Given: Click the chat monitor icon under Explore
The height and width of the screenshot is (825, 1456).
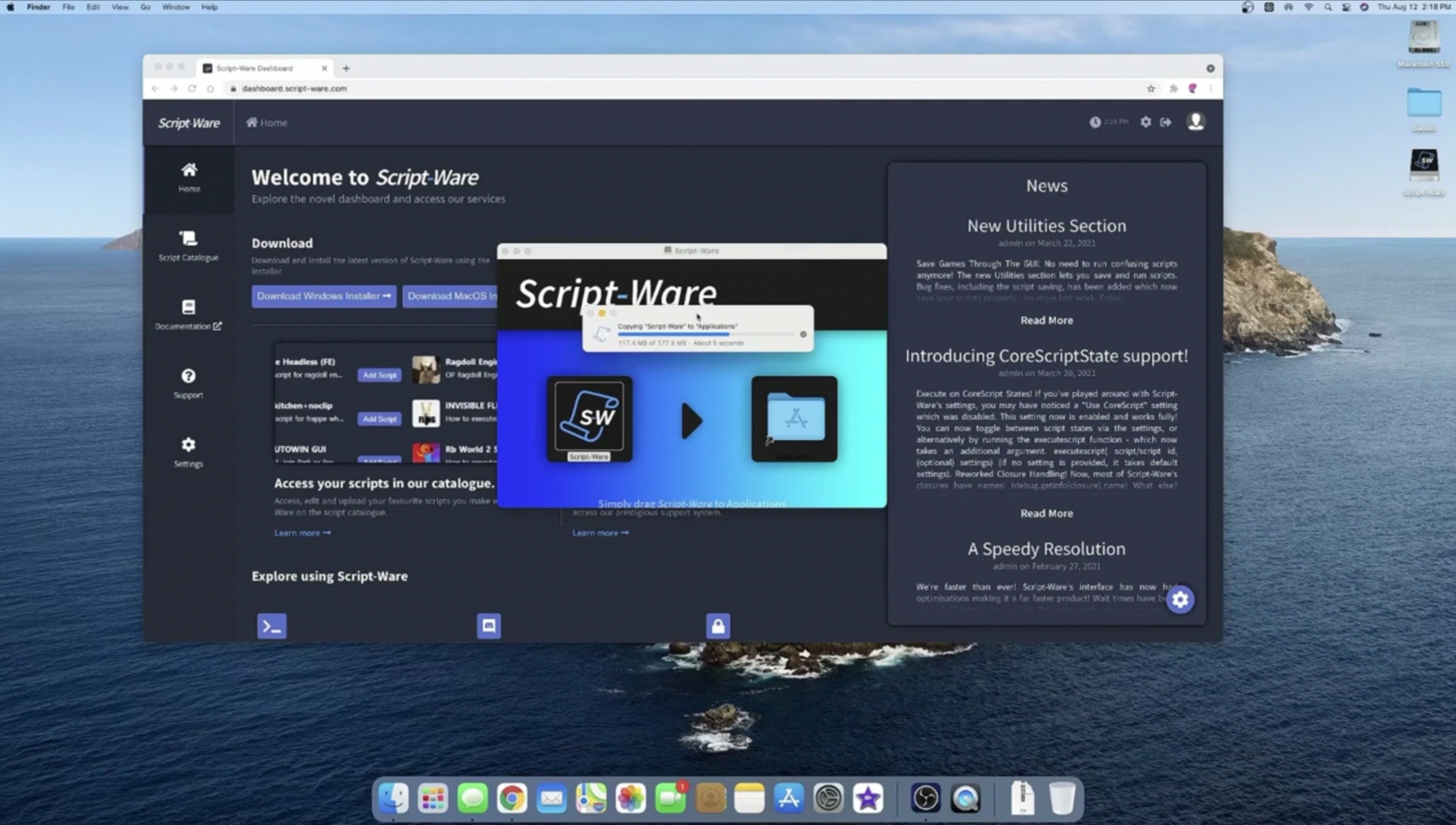Looking at the screenshot, I should tap(489, 626).
